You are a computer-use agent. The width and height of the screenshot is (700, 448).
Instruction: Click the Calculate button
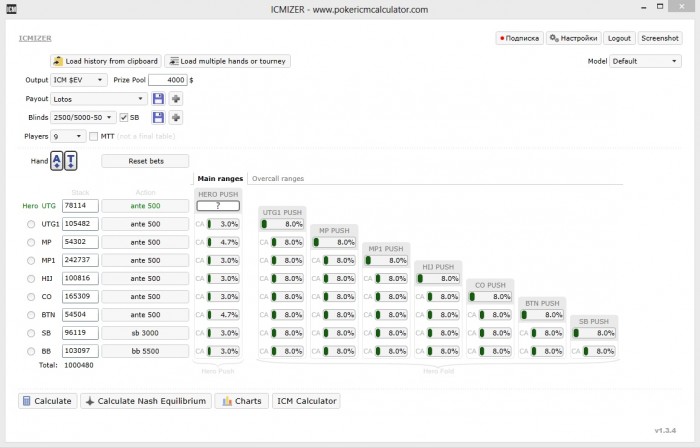[x=48, y=401]
